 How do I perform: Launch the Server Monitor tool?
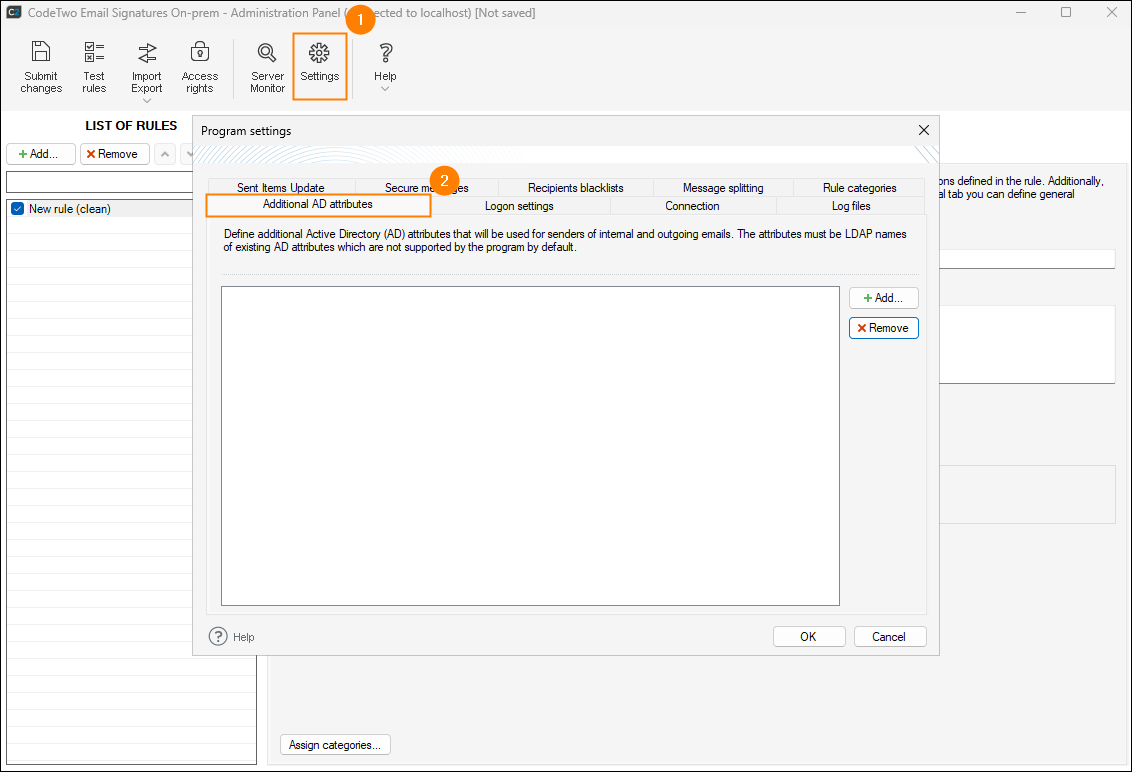pos(267,53)
